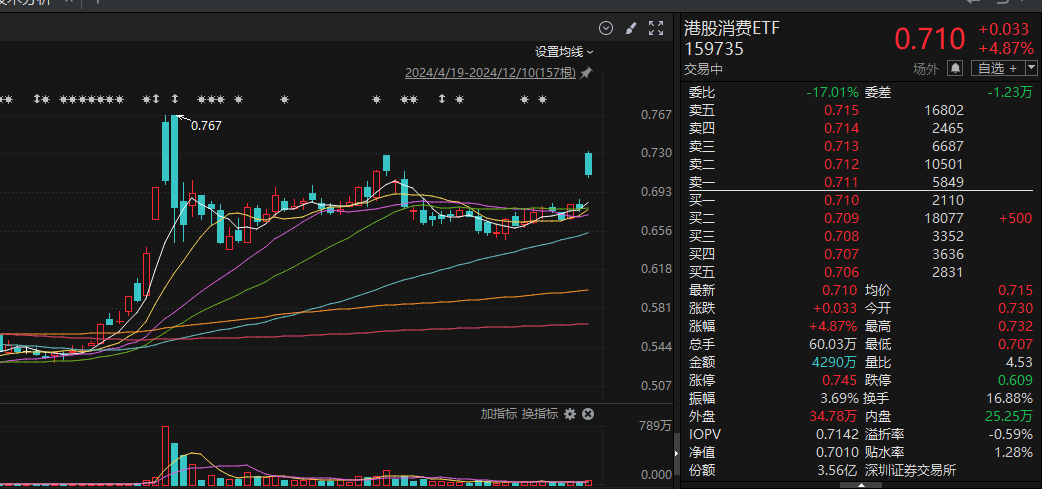Click the last star event marker above chart
1042x489 pixels.
[542, 99]
